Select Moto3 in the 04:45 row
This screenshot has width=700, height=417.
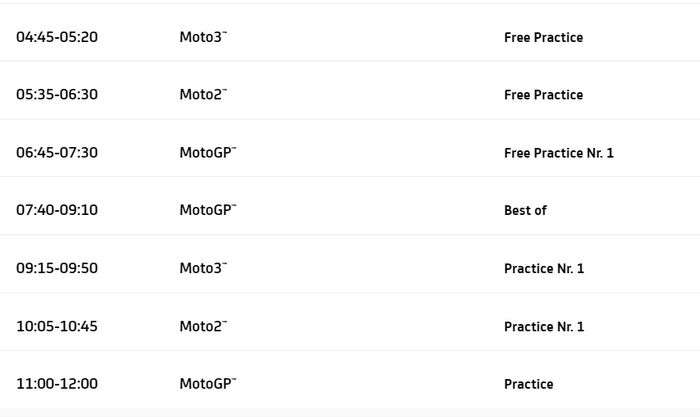(x=203, y=37)
